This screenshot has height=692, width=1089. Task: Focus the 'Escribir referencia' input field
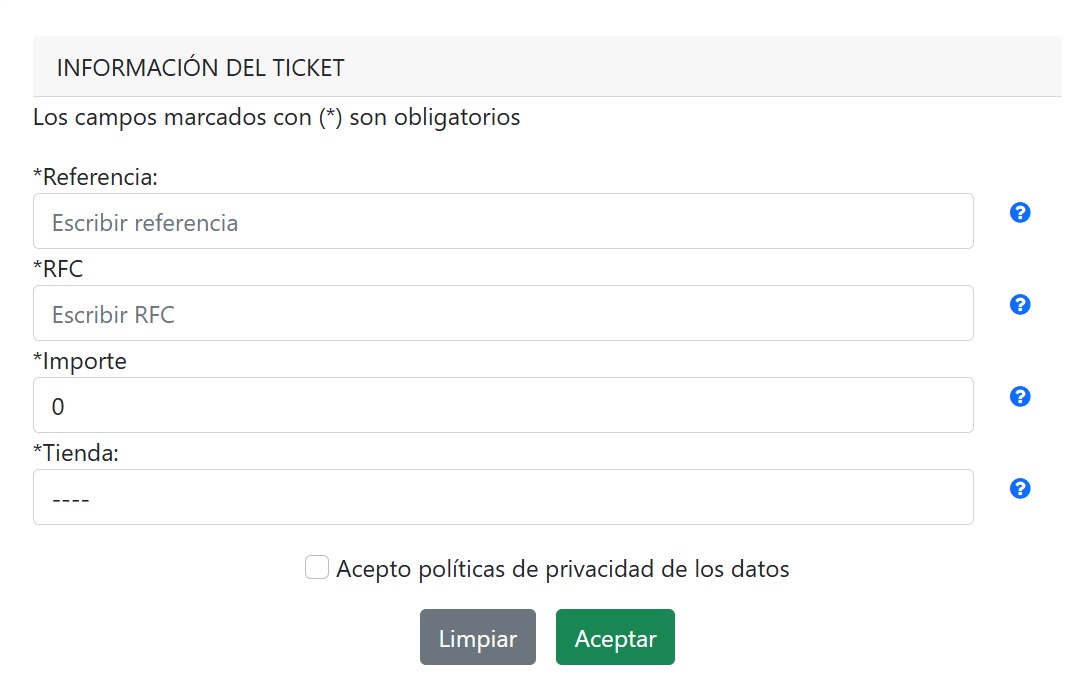(x=503, y=221)
